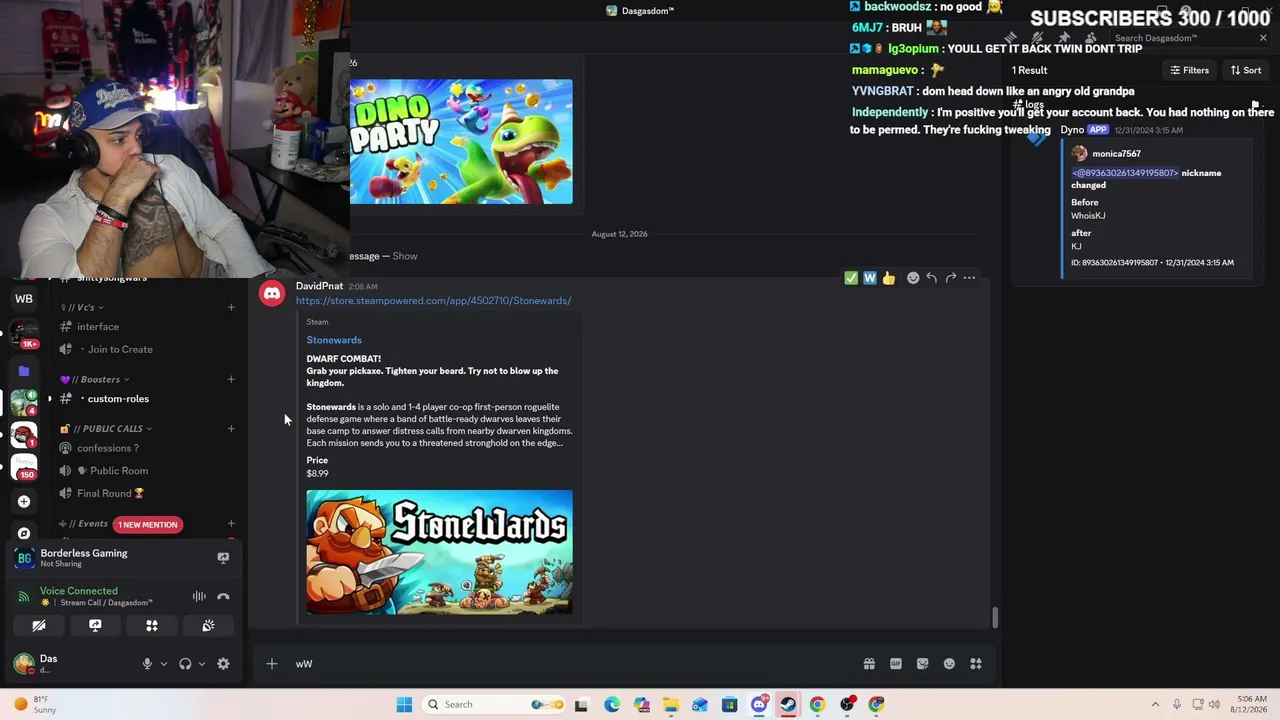Collapse the // PUBLIC CALLS category

tap(105, 429)
